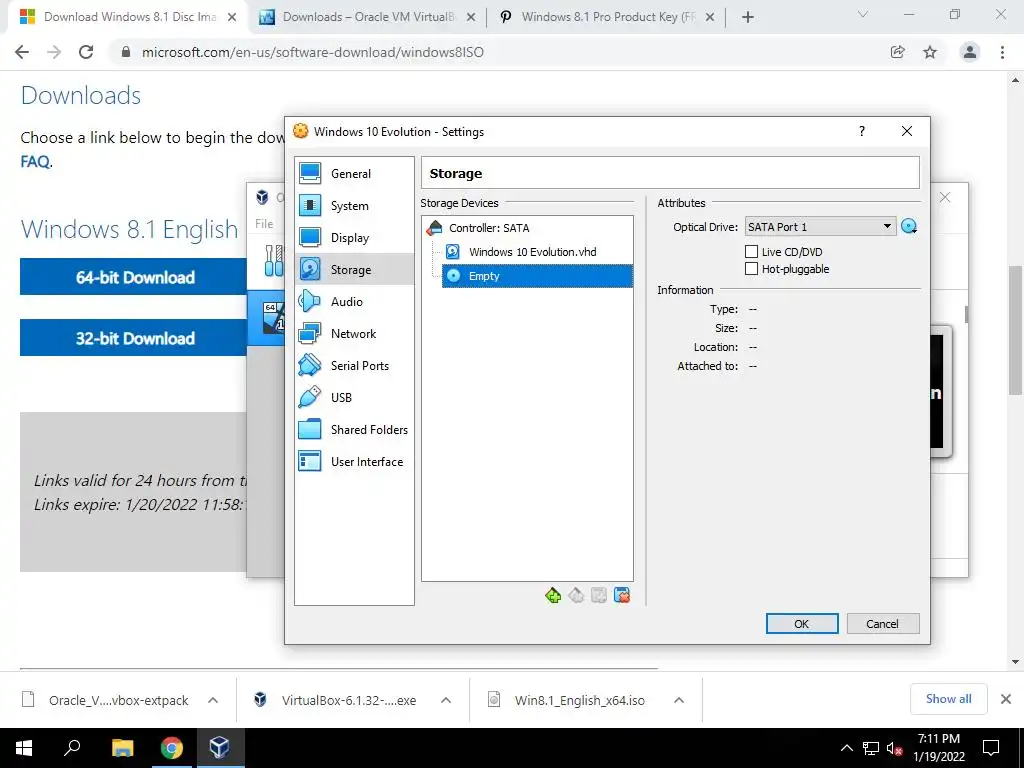Open System settings category

354,206
